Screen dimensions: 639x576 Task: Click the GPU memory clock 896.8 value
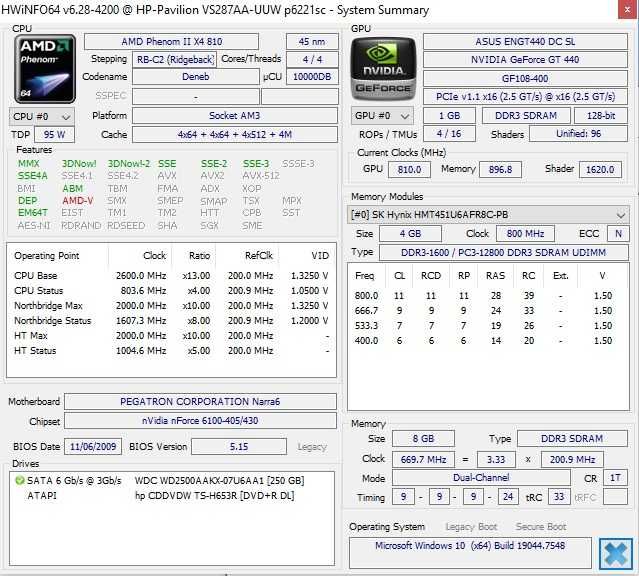coord(500,170)
